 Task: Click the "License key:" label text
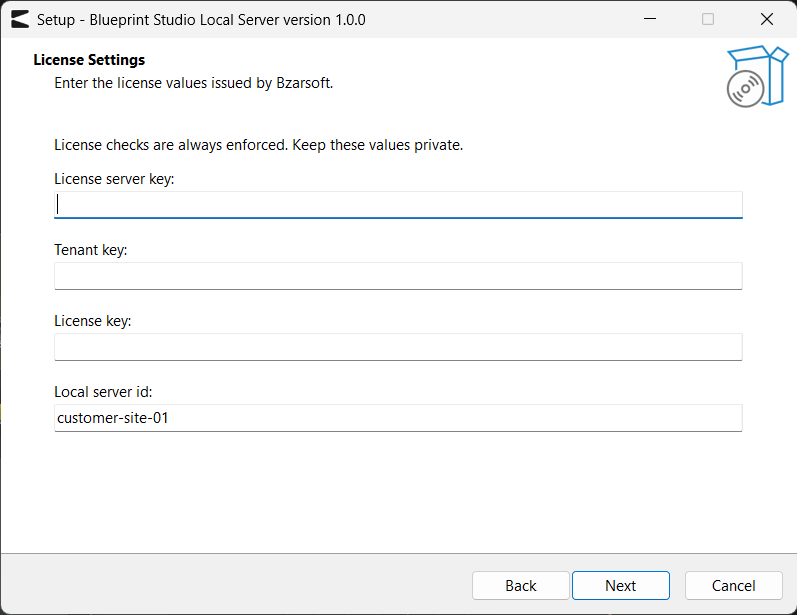tap(93, 321)
